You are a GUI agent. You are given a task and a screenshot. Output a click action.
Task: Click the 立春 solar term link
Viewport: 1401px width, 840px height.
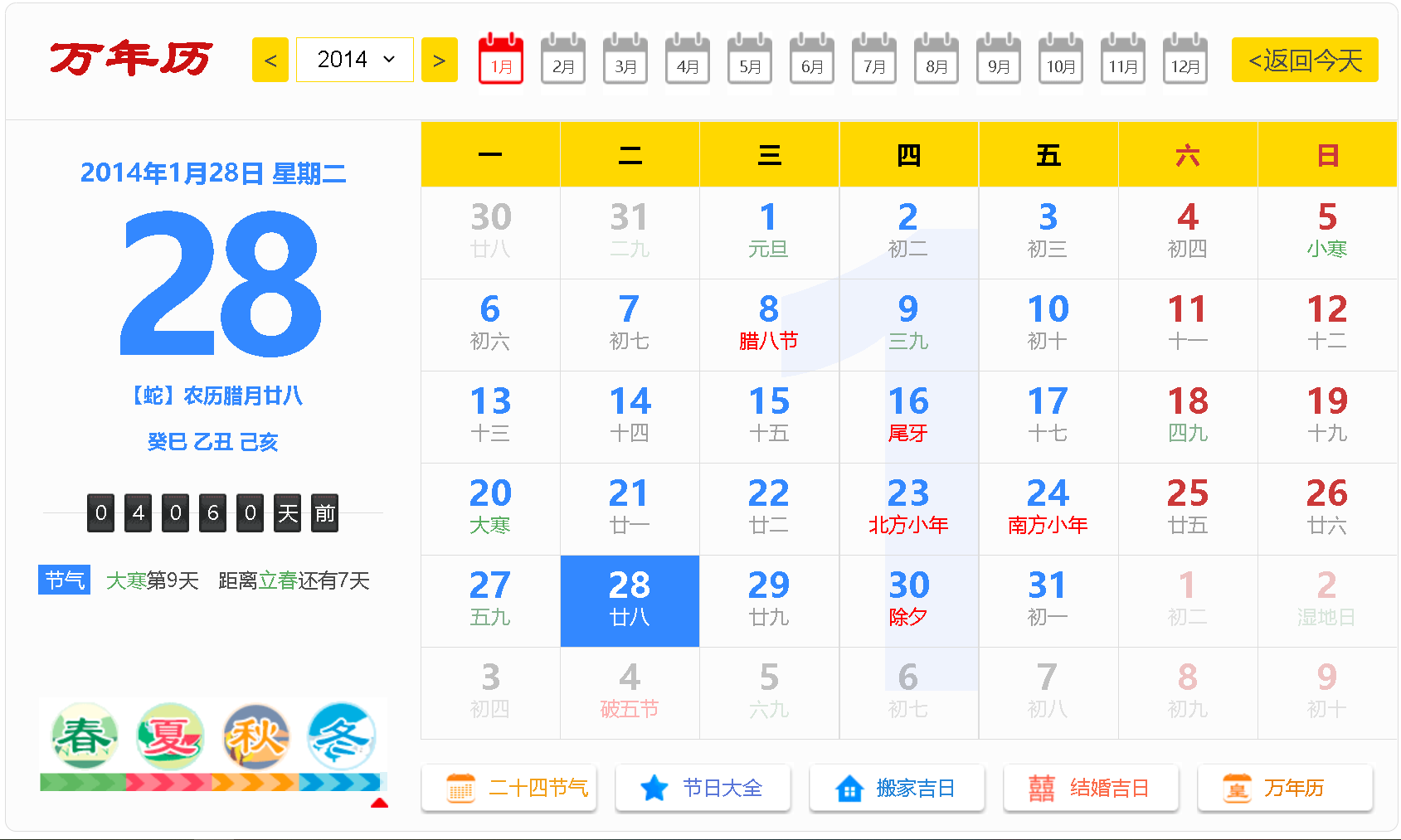pyautogui.click(x=278, y=580)
